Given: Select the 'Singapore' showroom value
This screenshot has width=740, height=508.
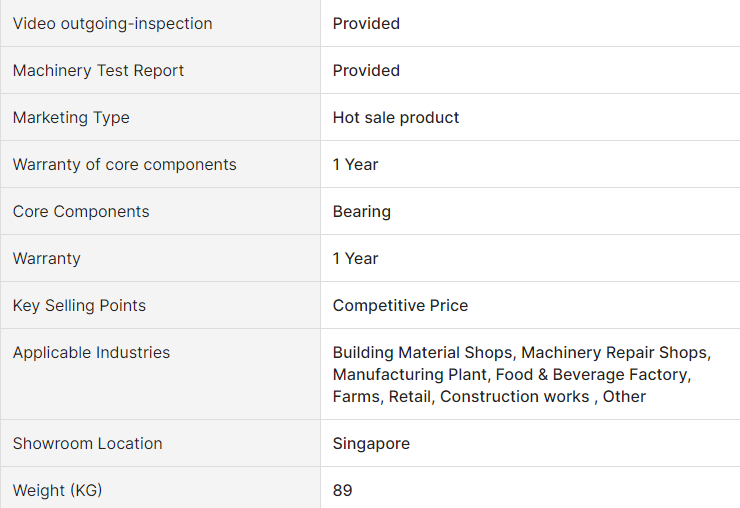Looking at the screenshot, I should (x=371, y=443).
